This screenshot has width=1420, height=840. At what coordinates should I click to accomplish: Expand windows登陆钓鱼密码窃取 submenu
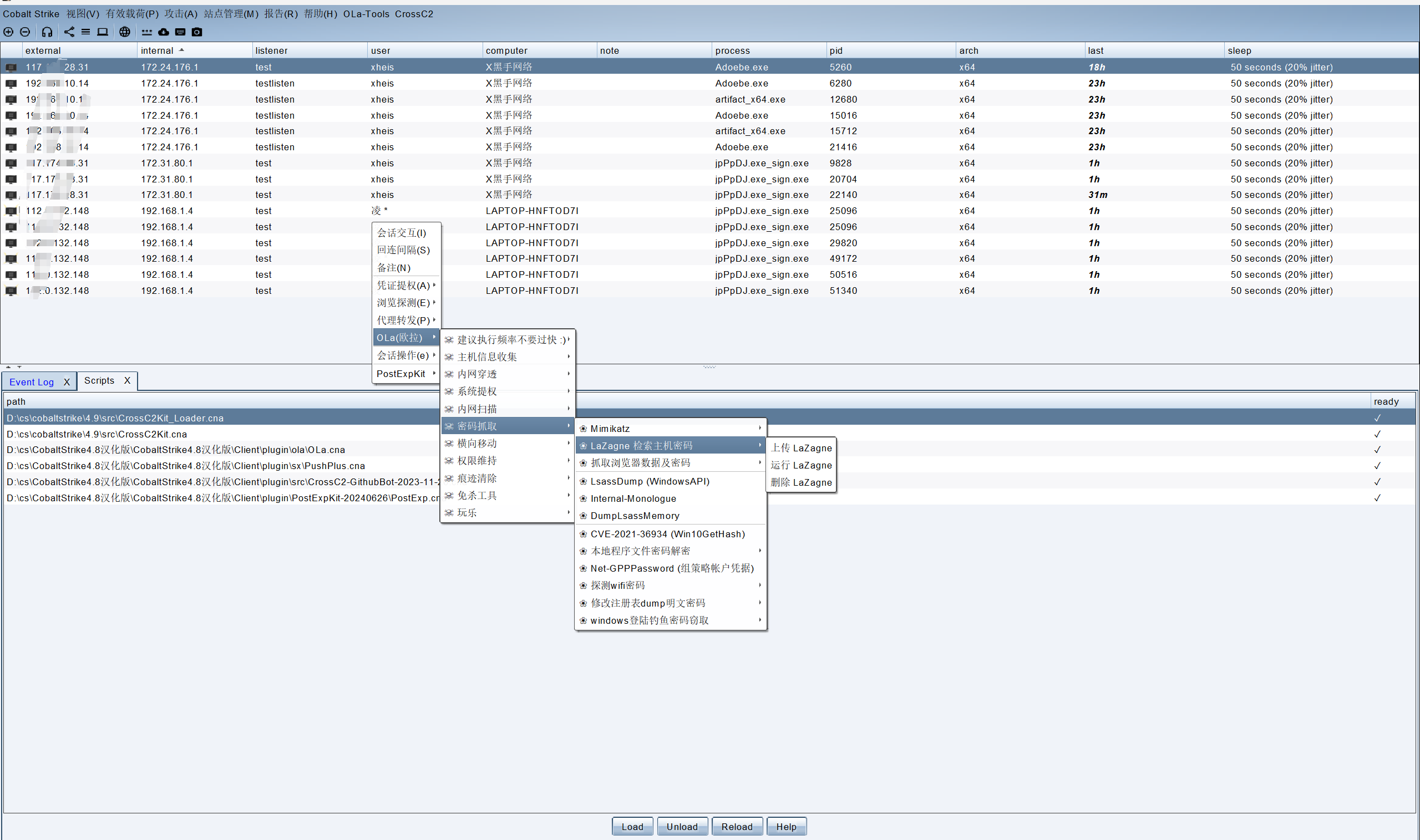point(671,620)
